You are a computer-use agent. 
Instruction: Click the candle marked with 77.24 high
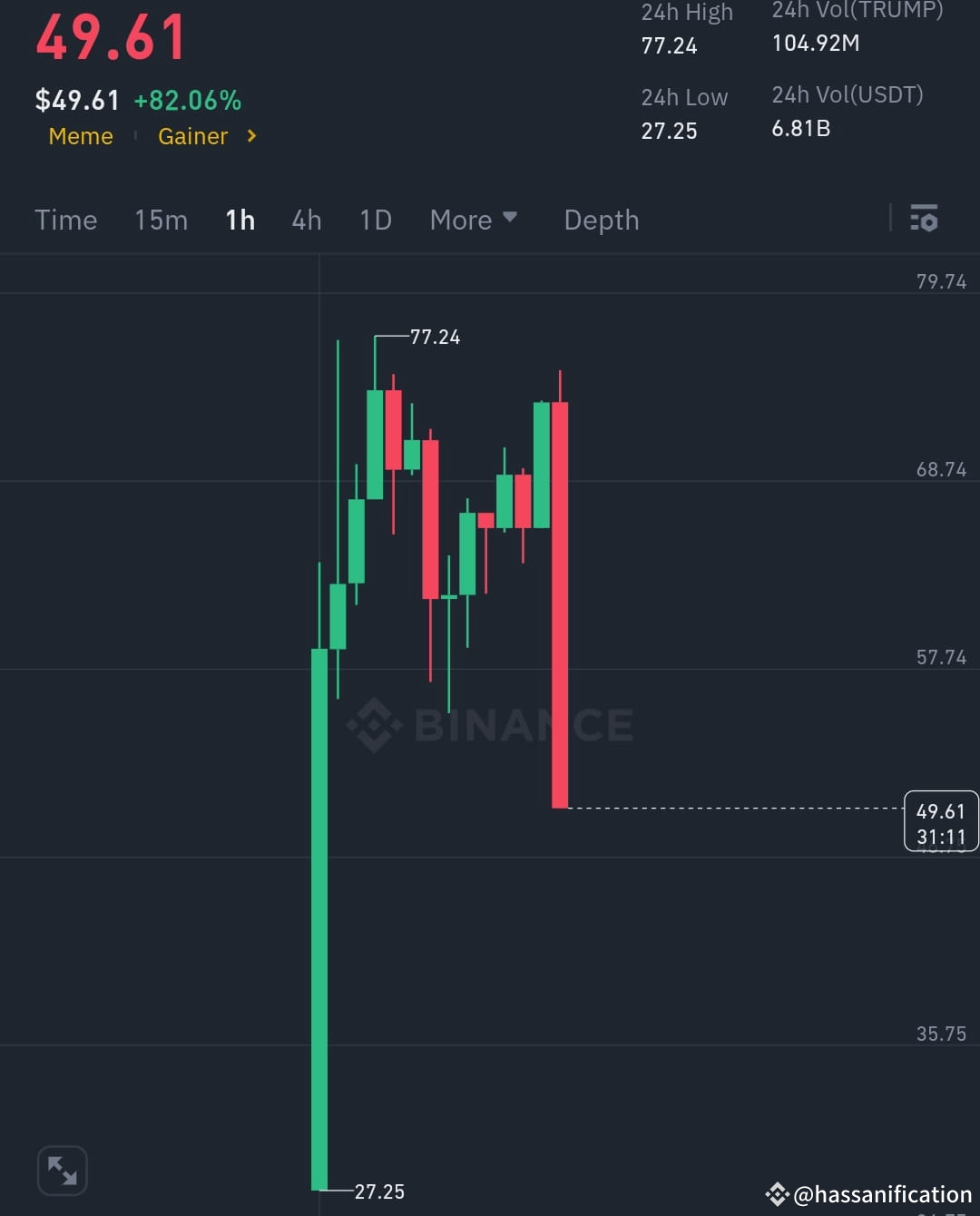coord(375,436)
